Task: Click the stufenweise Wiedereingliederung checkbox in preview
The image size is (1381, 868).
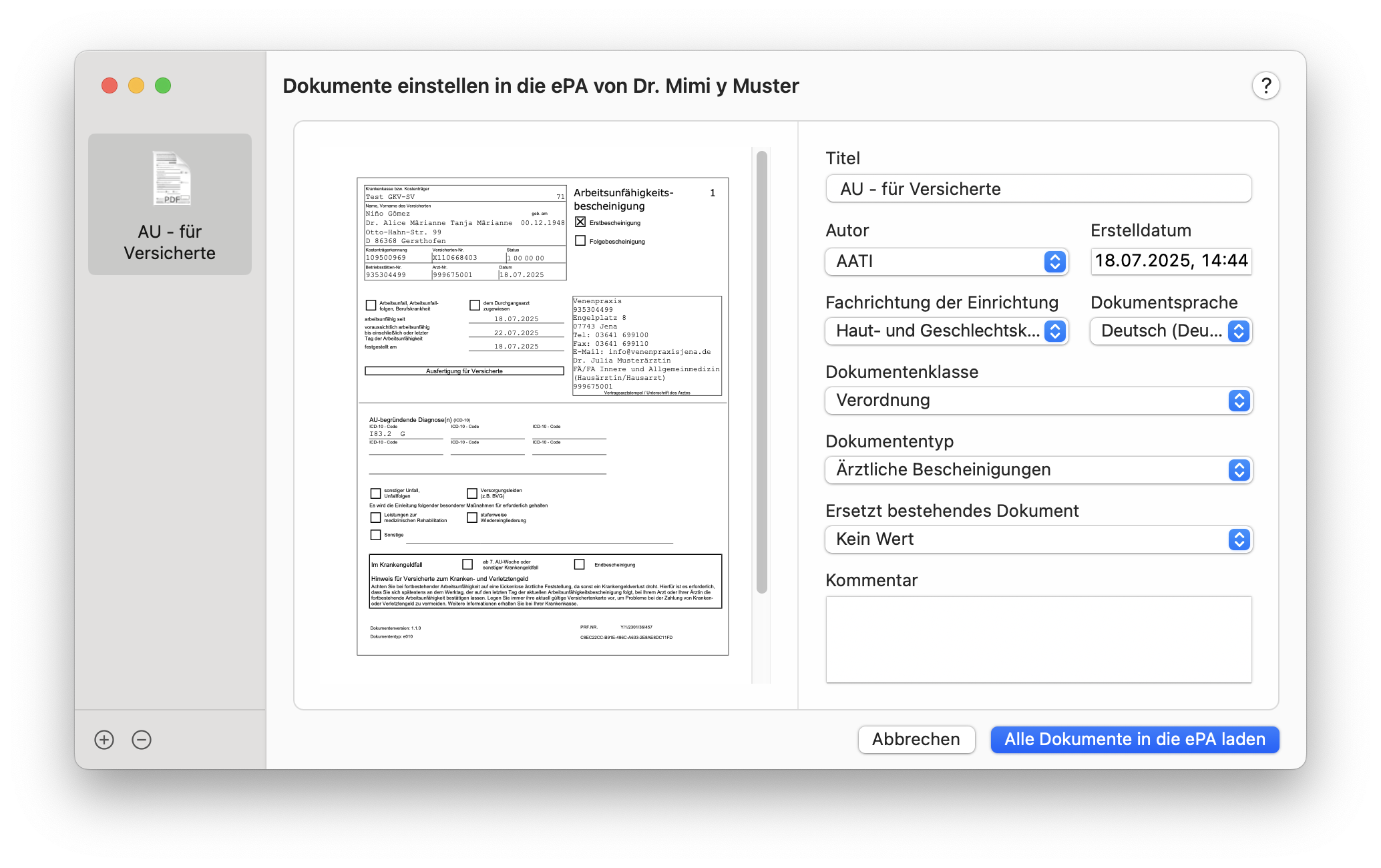Action: [472, 517]
